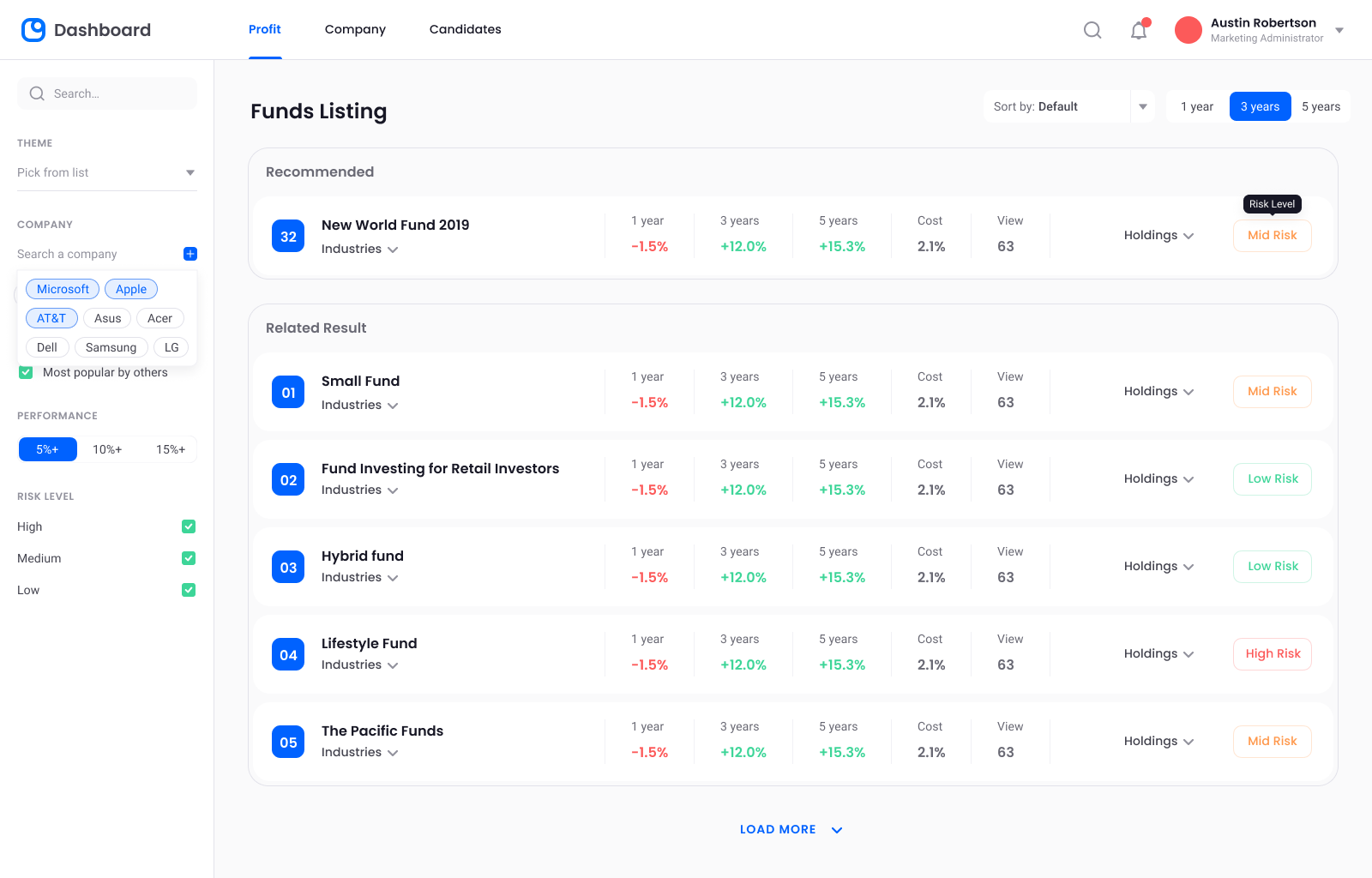
Task: Open the Theme Pick from list dropdown
Action: click(x=106, y=172)
